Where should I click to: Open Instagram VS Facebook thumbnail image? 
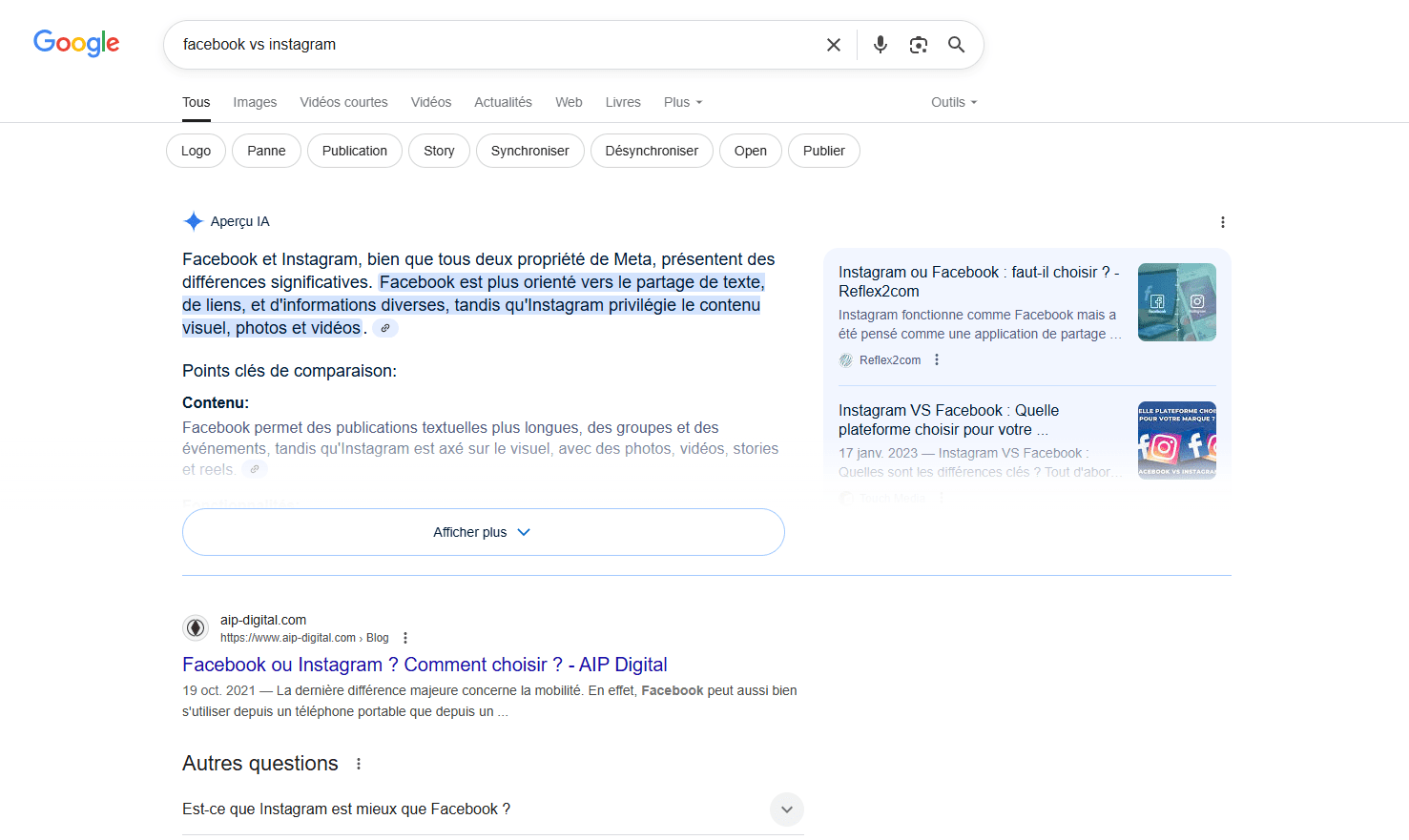1177,440
